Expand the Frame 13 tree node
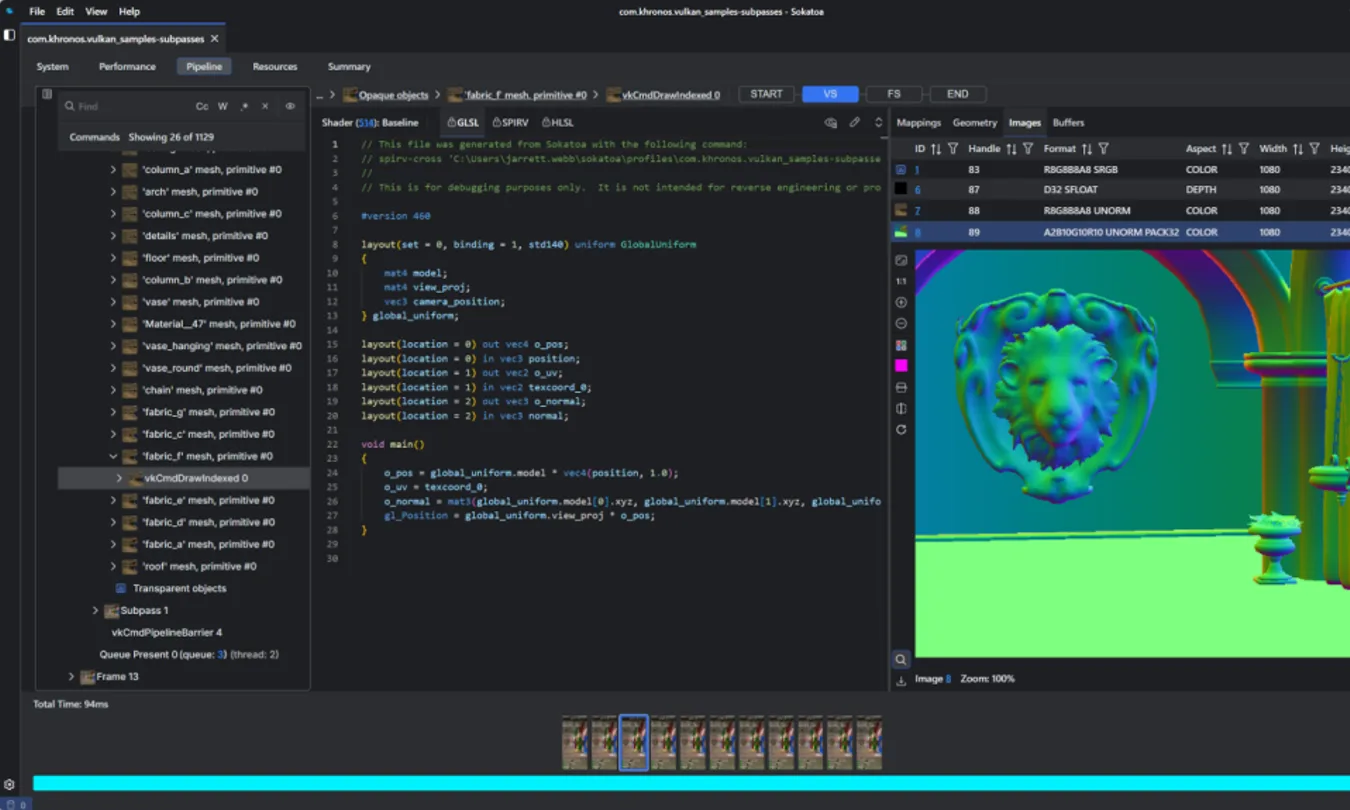The width and height of the screenshot is (1350, 810). [71, 677]
